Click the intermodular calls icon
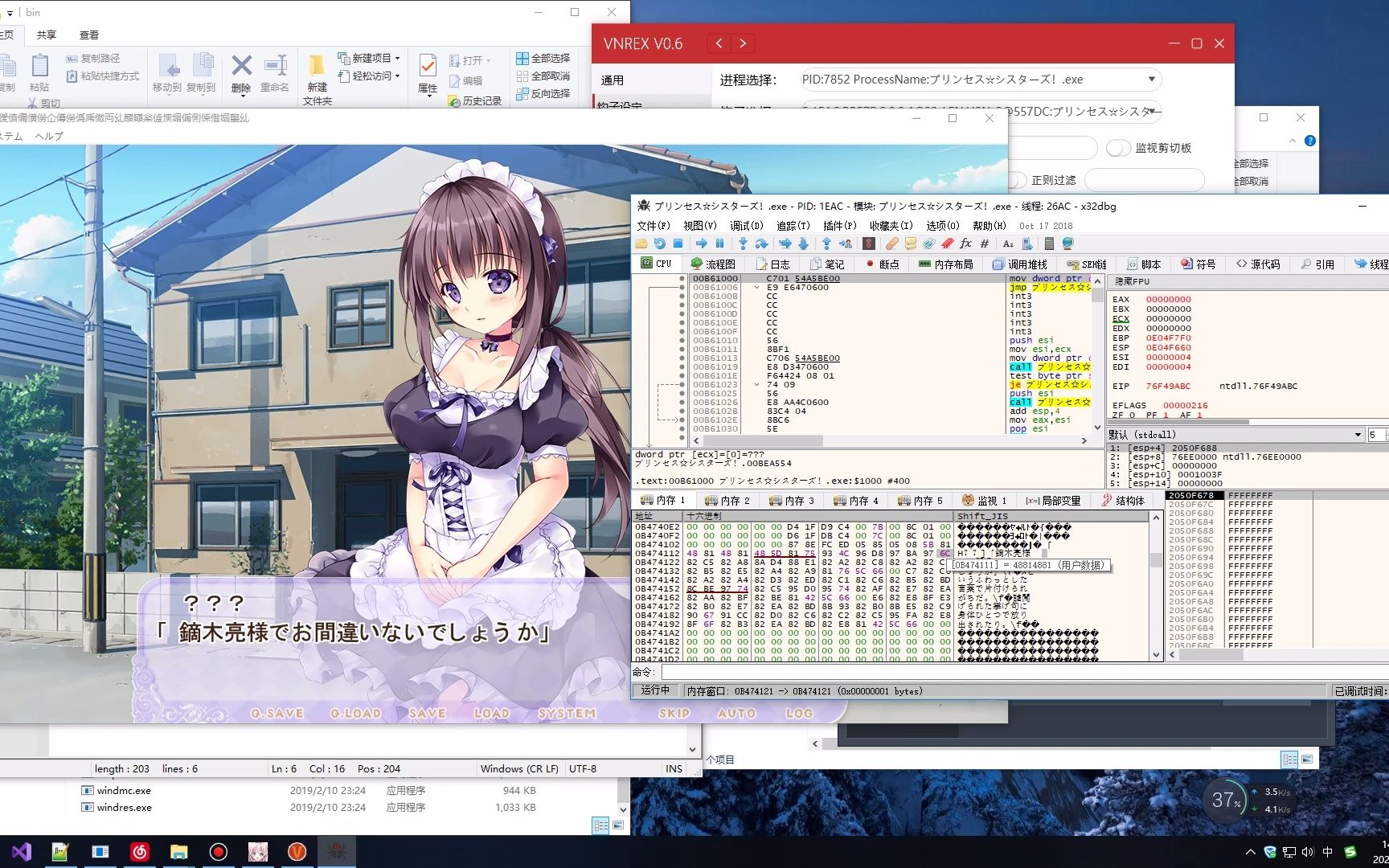The image size is (1389, 868). (x=1027, y=244)
